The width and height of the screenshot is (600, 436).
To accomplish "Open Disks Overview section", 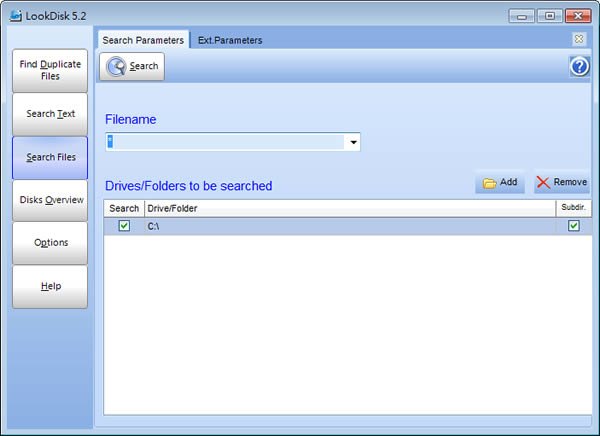I will click(x=50, y=200).
